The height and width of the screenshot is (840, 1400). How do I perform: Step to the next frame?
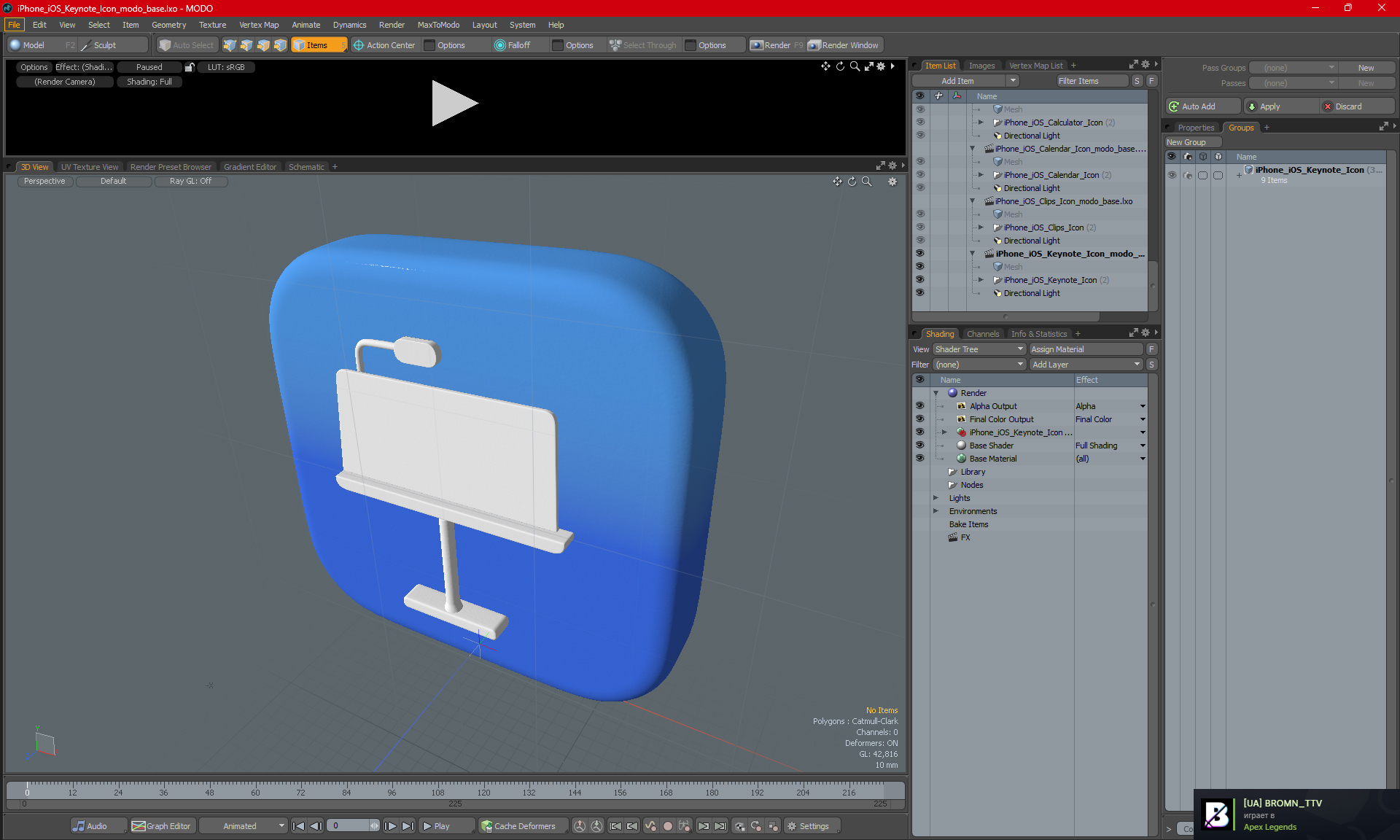391,826
